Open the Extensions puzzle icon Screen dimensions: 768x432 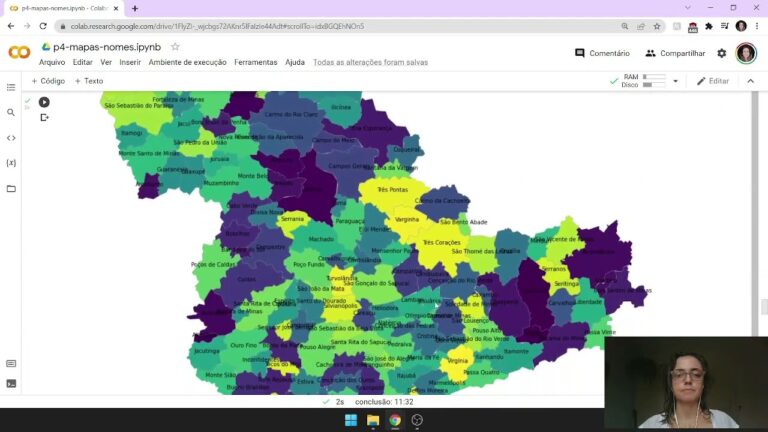[709, 26]
